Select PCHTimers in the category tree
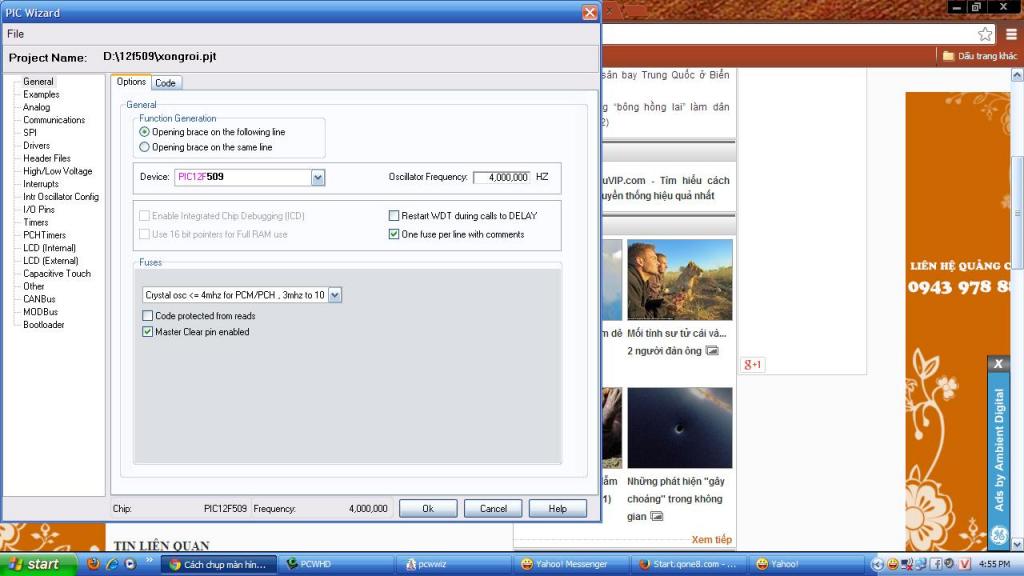The image size is (1024, 576). point(44,235)
